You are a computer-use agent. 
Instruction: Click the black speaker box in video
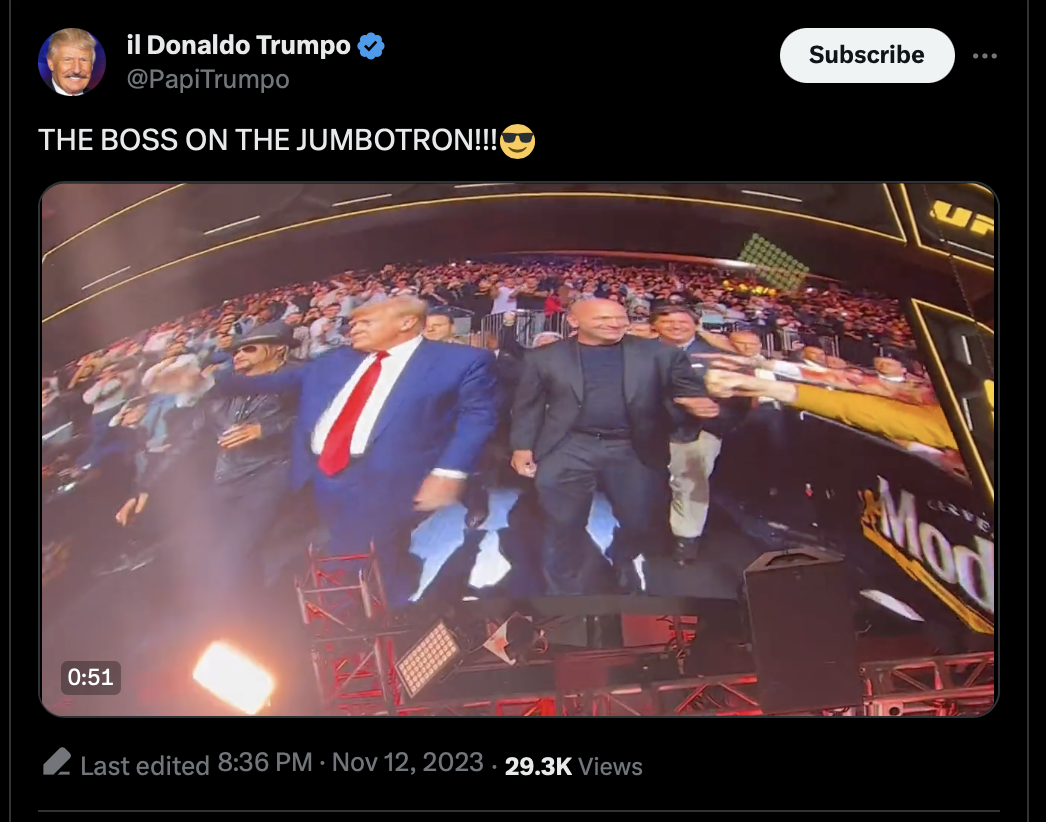[x=802, y=627]
